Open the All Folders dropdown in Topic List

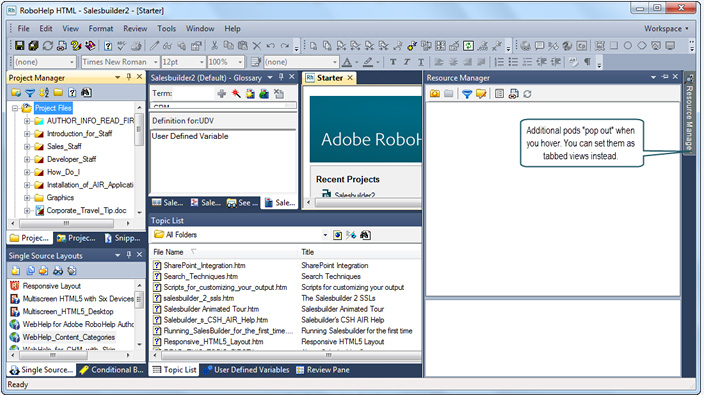pos(325,235)
